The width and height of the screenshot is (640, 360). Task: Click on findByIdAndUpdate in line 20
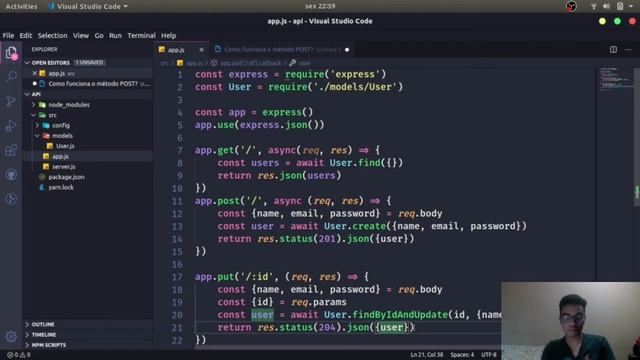coord(400,315)
